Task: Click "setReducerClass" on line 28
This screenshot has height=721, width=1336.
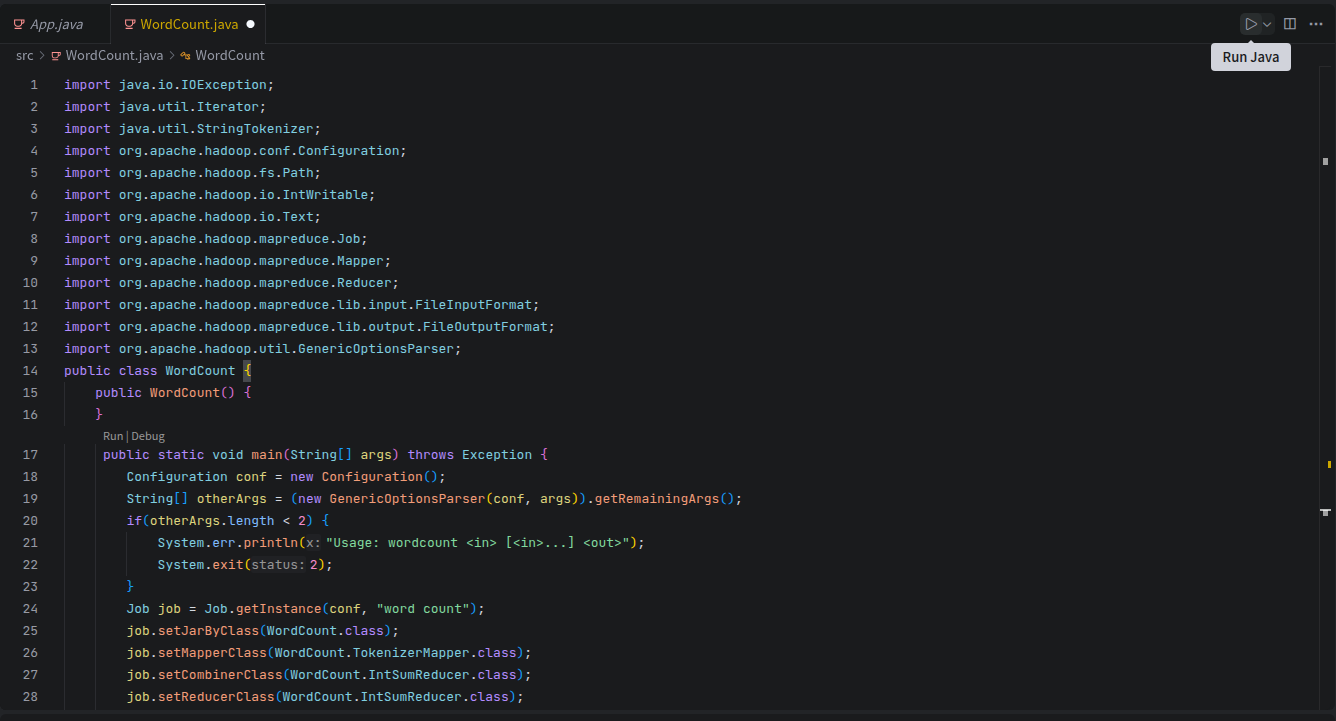Action: (x=216, y=697)
